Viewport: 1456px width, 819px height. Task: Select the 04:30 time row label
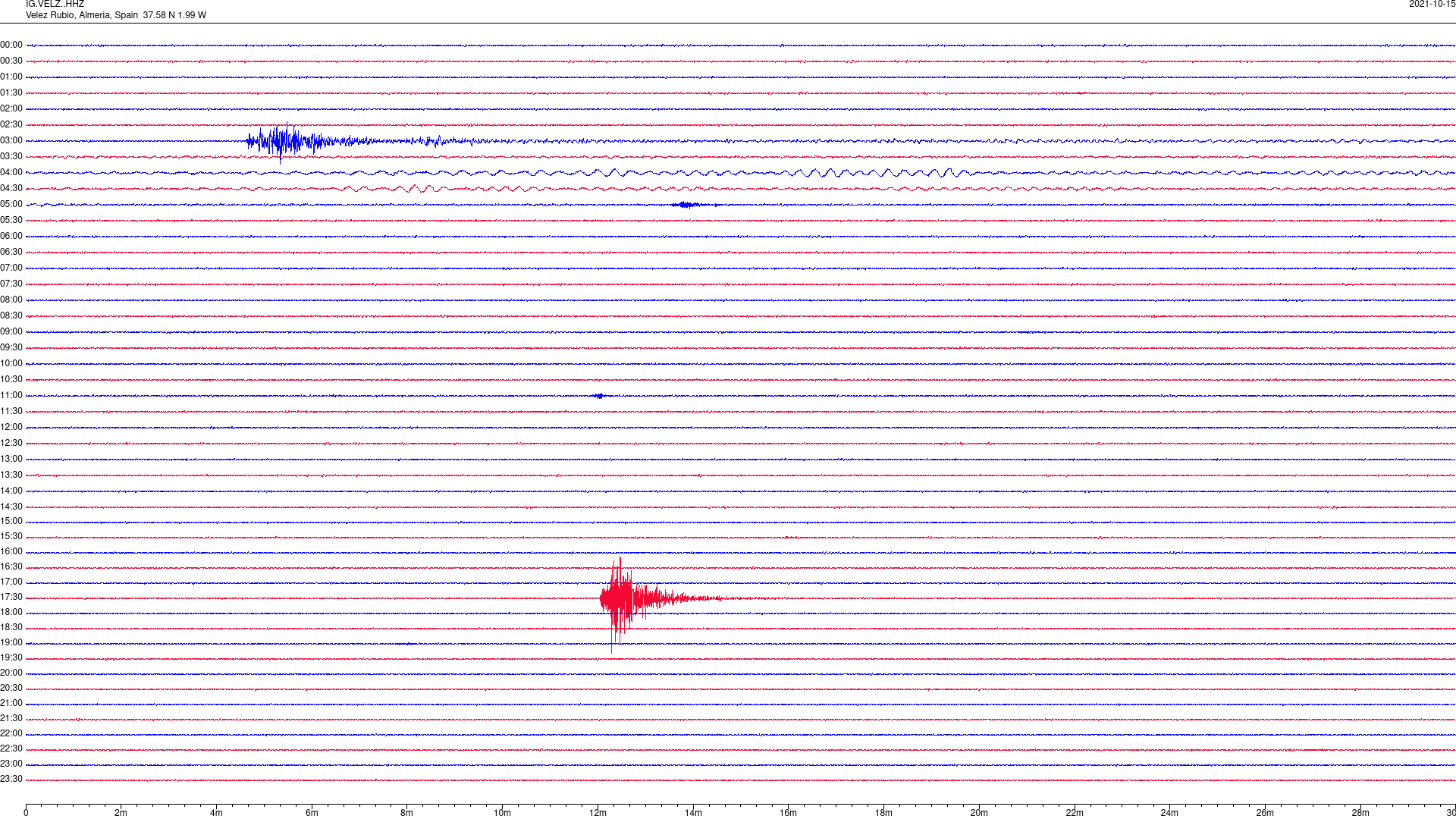coord(11,188)
